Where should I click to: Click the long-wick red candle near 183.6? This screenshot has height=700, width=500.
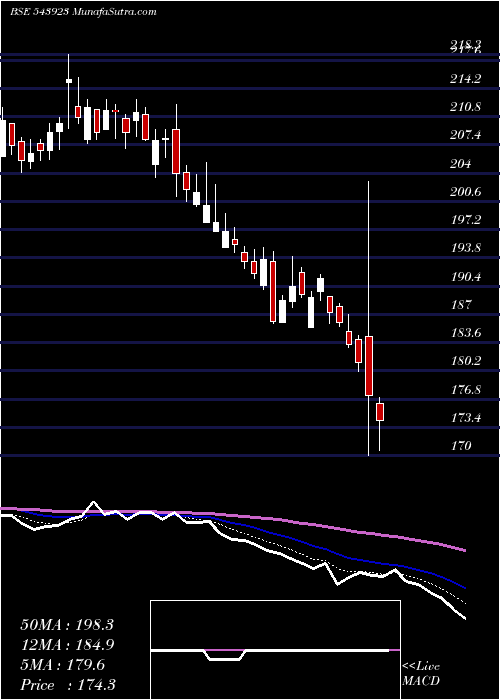pos(369,366)
